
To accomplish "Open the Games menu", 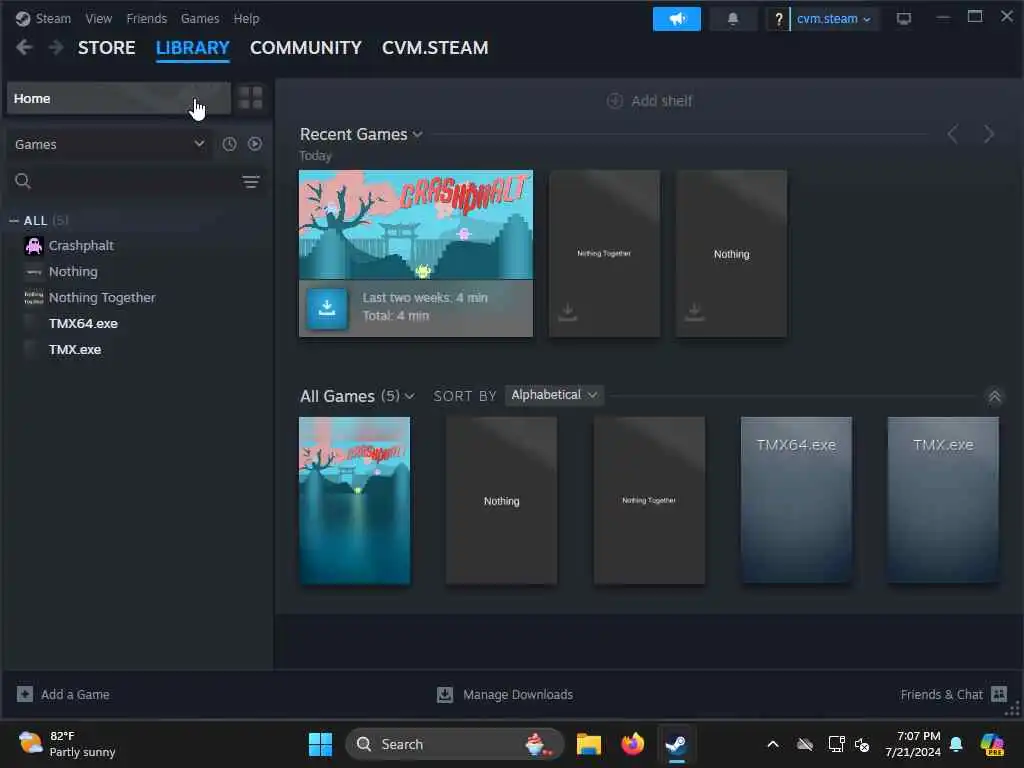I will [x=200, y=18].
